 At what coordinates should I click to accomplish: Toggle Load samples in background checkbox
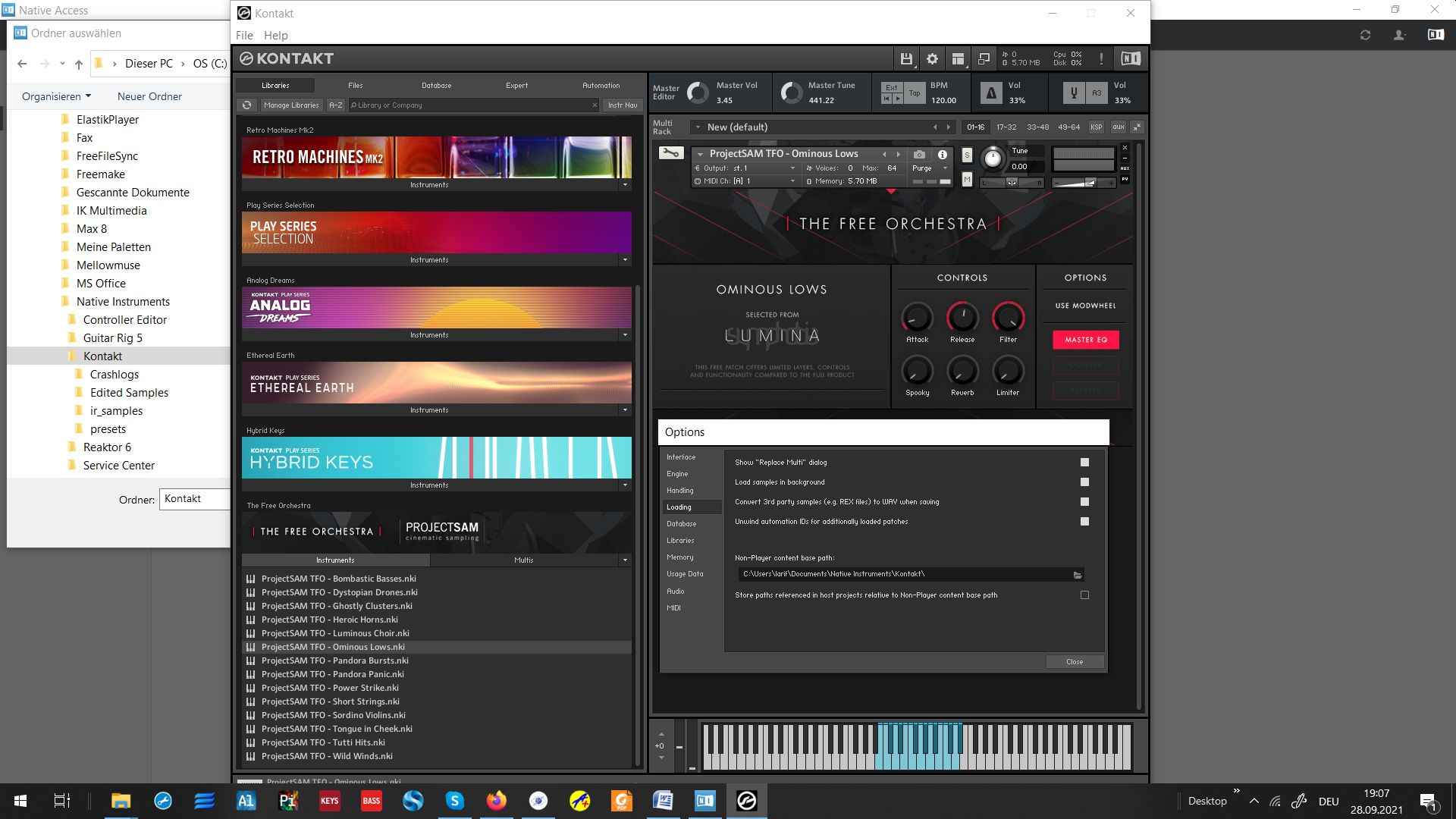pyautogui.click(x=1084, y=482)
